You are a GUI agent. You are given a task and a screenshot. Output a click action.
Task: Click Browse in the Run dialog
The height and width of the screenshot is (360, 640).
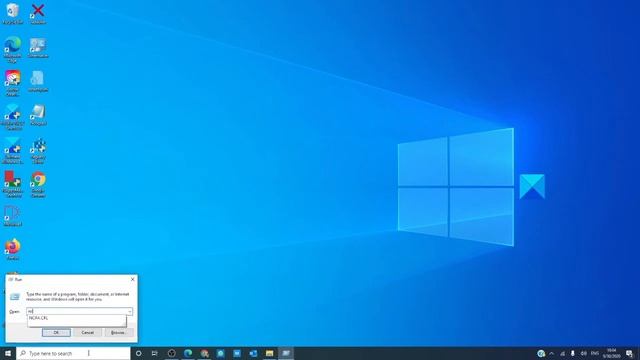118,333
